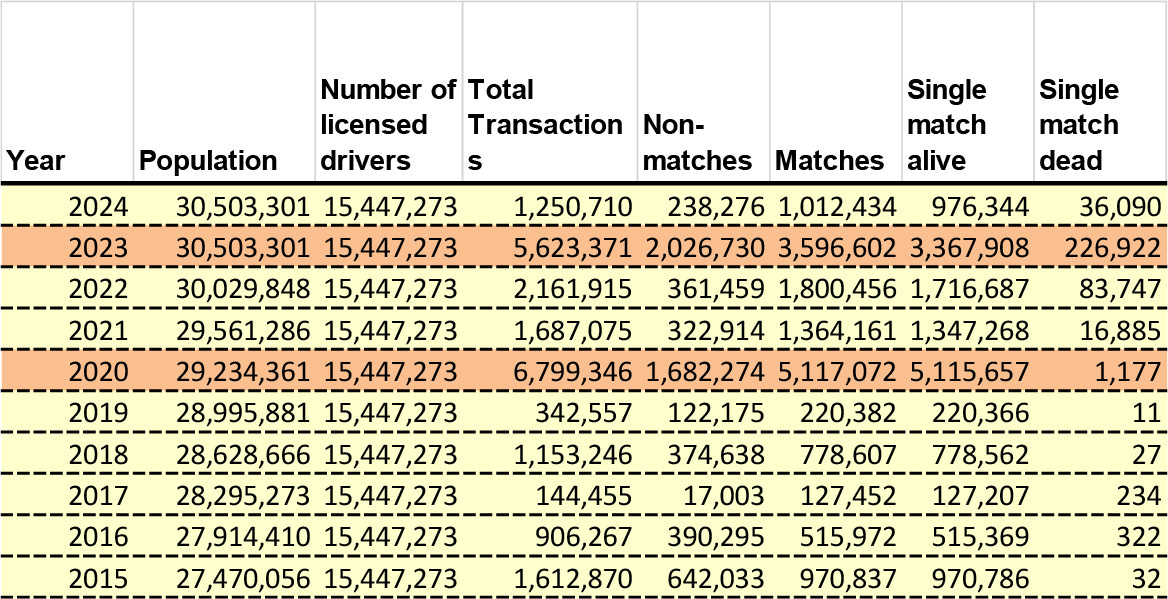This screenshot has width=1168, height=599.
Task: Select total transactions cell 342,557
Action: pos(585,413)
